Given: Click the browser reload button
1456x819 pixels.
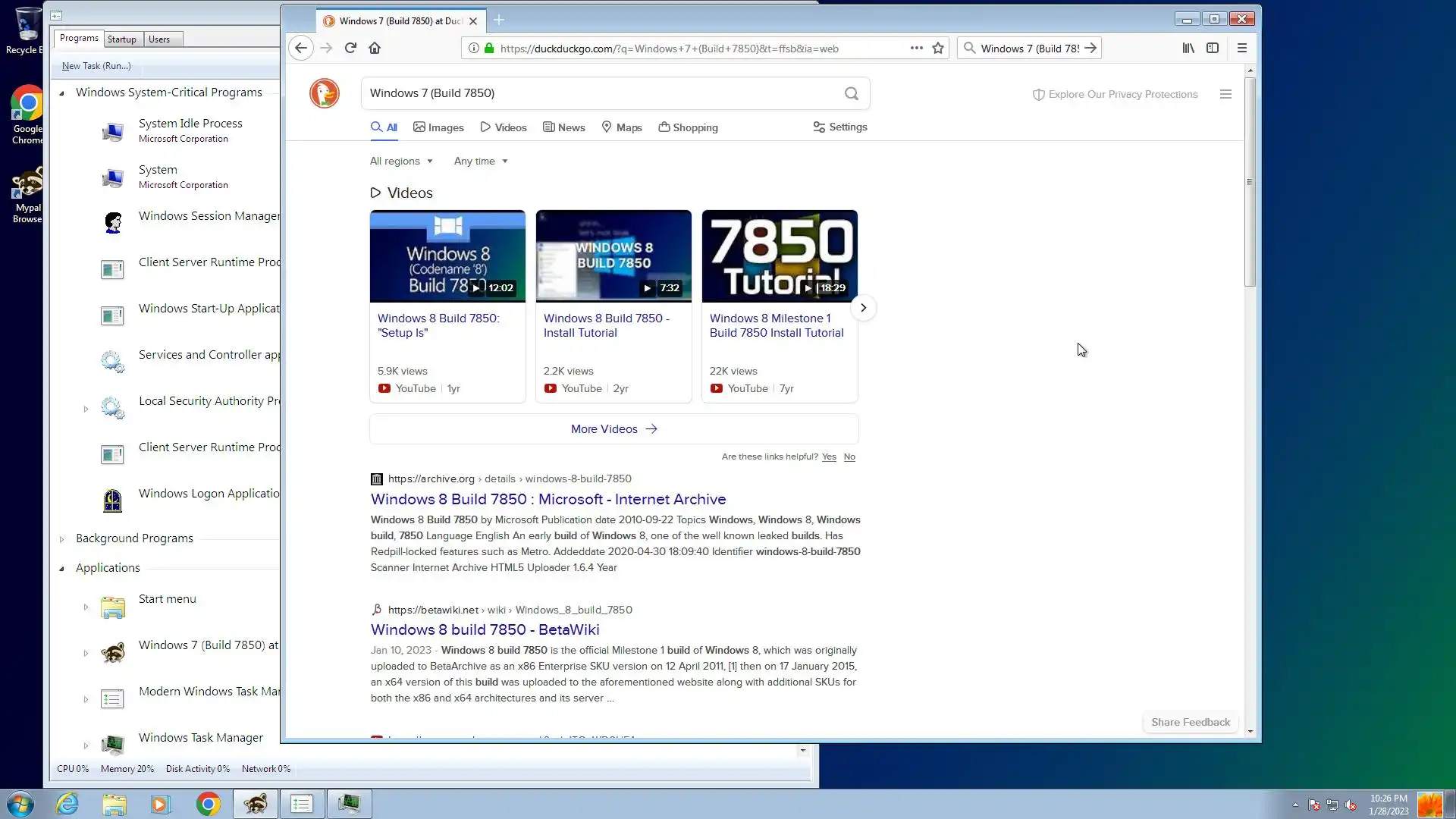Looking at the screenshot, I should (x=350, y=48).
